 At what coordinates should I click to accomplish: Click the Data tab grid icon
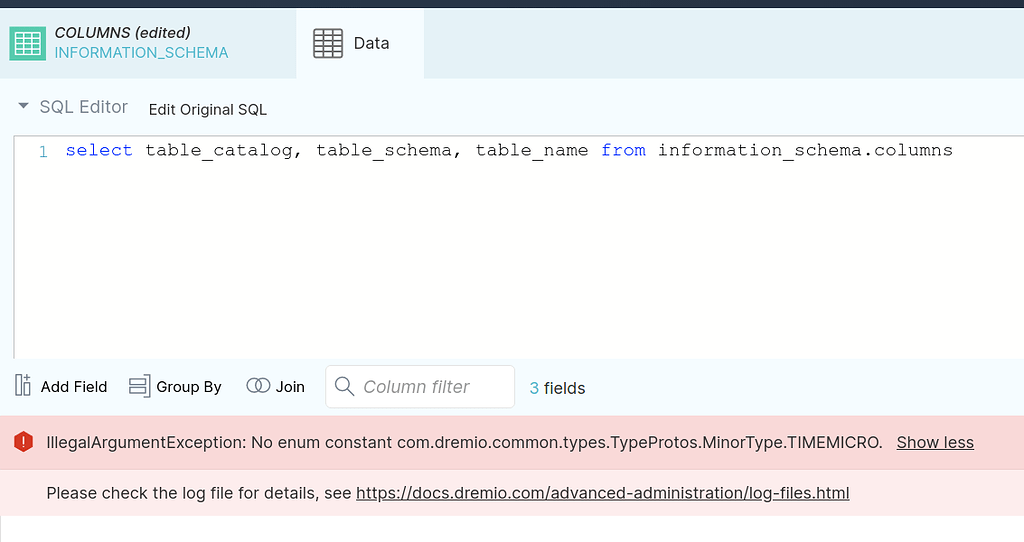click(328, 43)
